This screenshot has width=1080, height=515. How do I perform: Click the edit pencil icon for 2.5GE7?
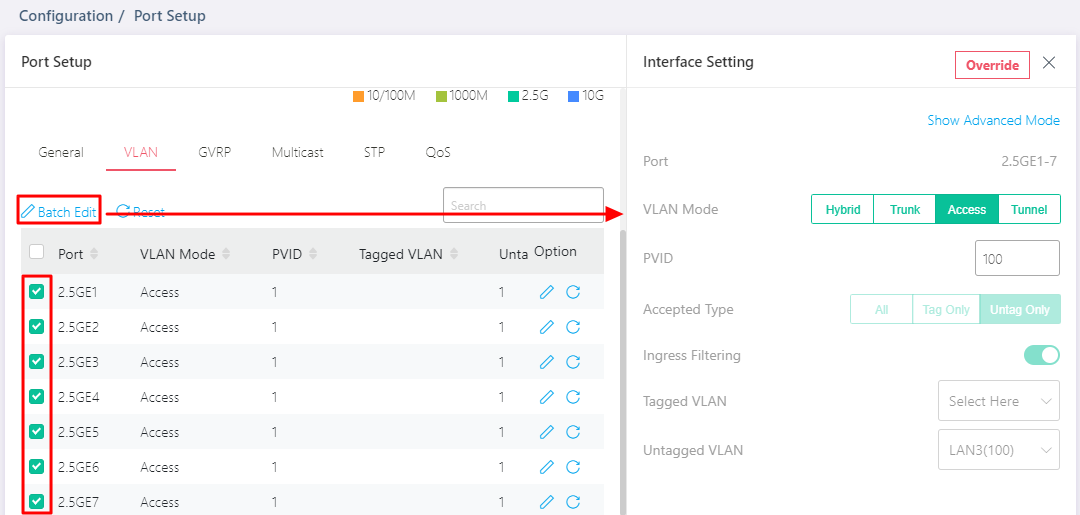tap(546, 502)
